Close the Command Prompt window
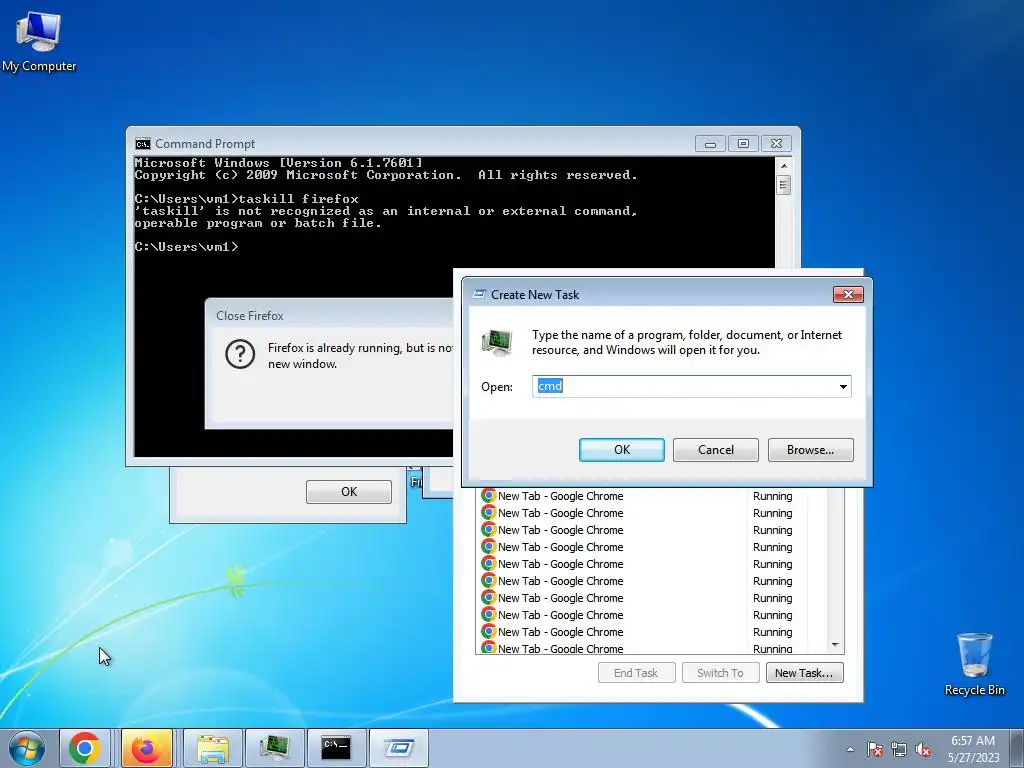Viewport: 1024px width, 768px height. point(776,144)
